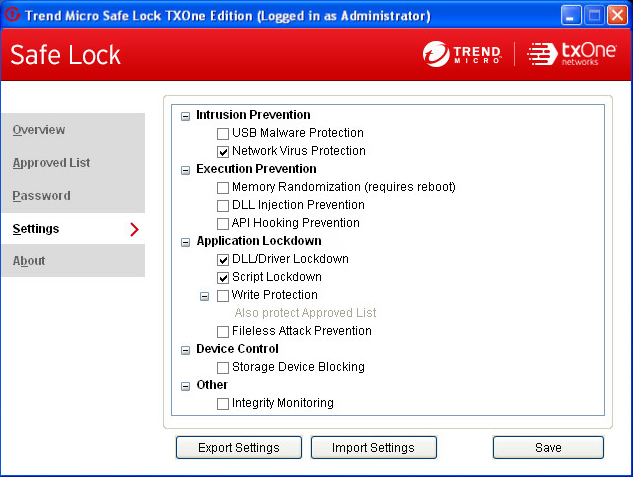Go to the Password tab

(x=41, y=196)
